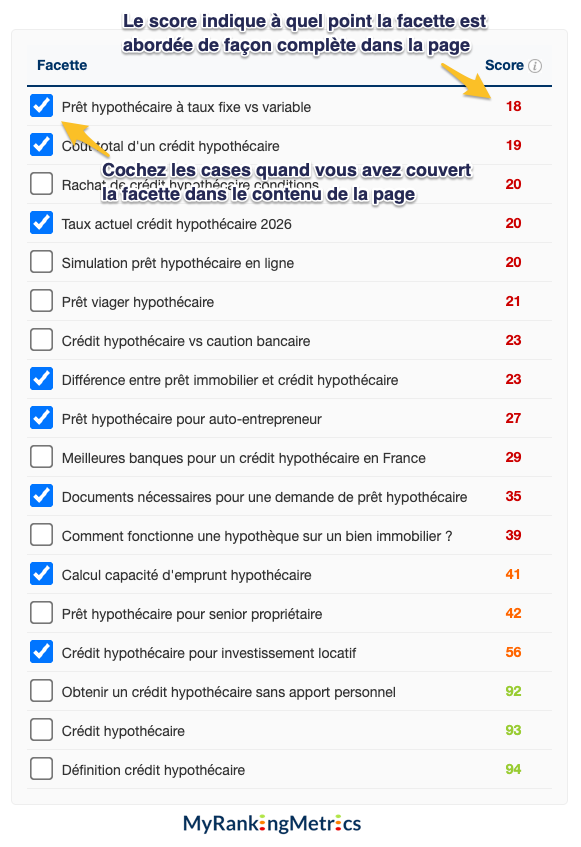Screen dimensions: 581x847
Task: Uncheck Prêt hypothécaire à taux fixe vs variable
Action: [42, 106]
